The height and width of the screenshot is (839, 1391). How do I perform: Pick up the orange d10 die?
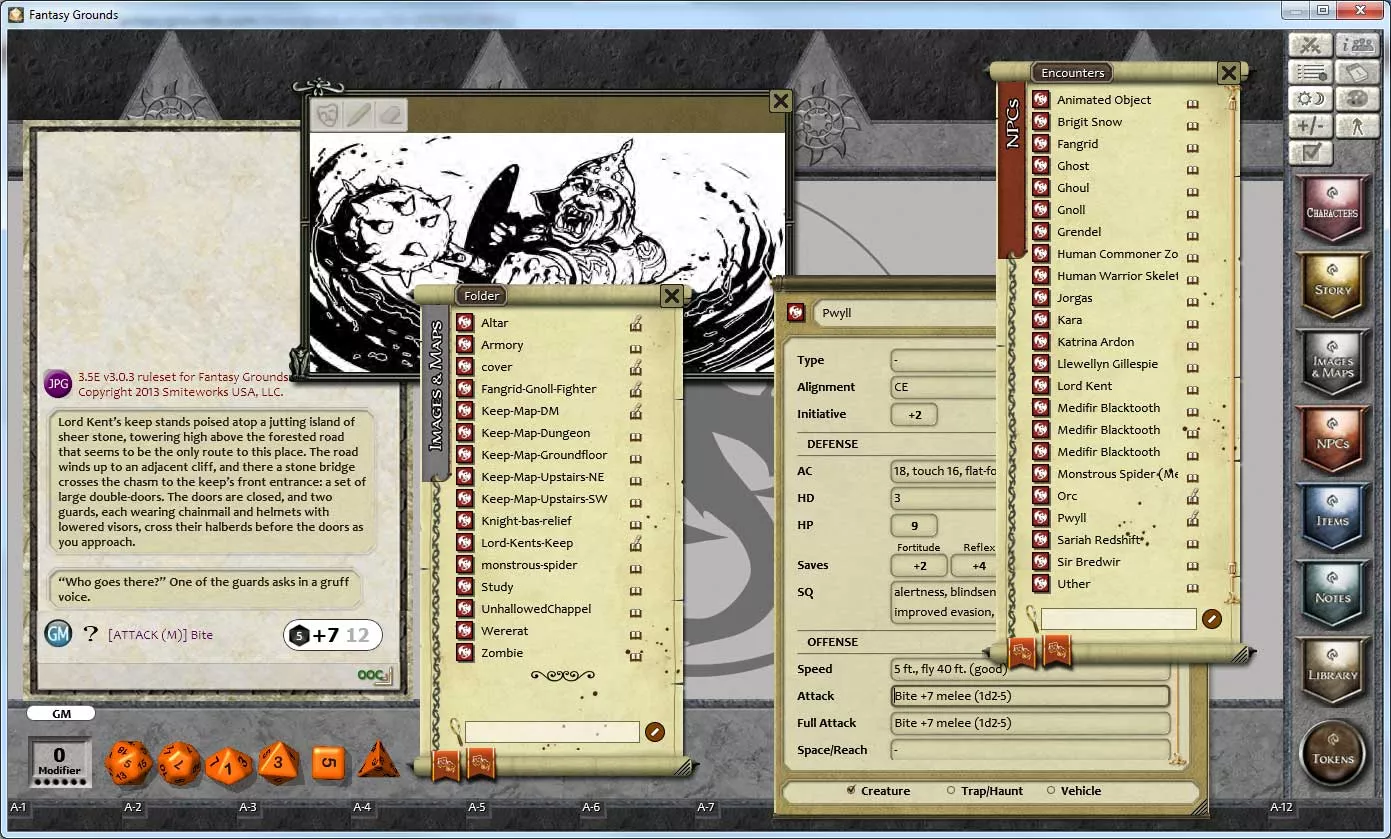pyautogui.click(x=229, y=765)
